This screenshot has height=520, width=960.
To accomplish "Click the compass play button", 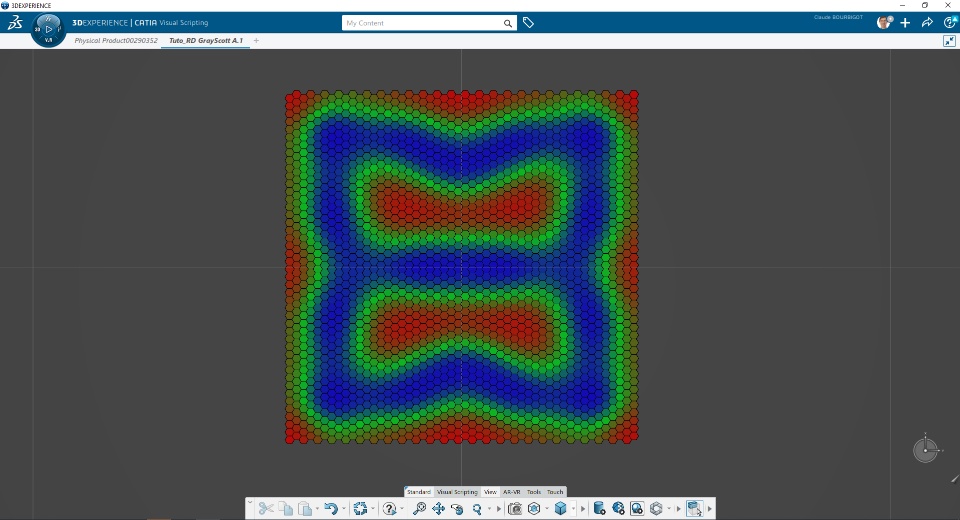I will tap(49, 29).
